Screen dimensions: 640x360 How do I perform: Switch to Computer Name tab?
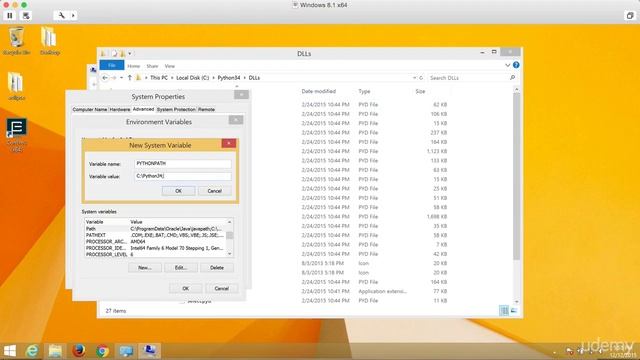(x=90, y=109)
